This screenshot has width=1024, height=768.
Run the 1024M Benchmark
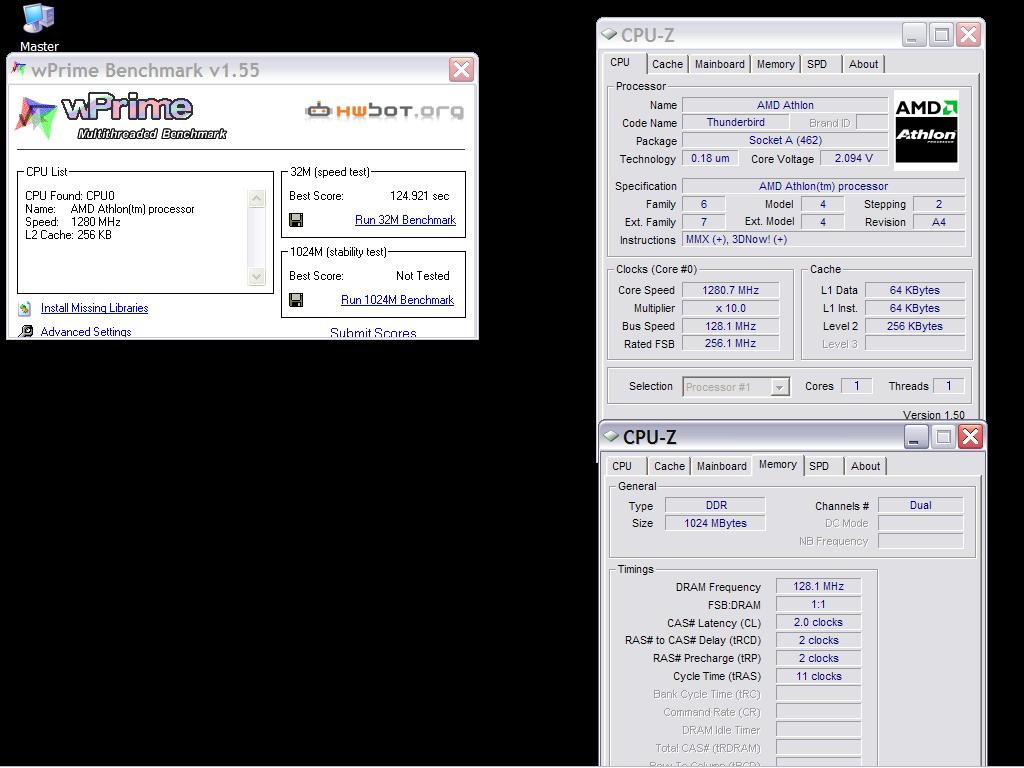(x=397, y=300)
